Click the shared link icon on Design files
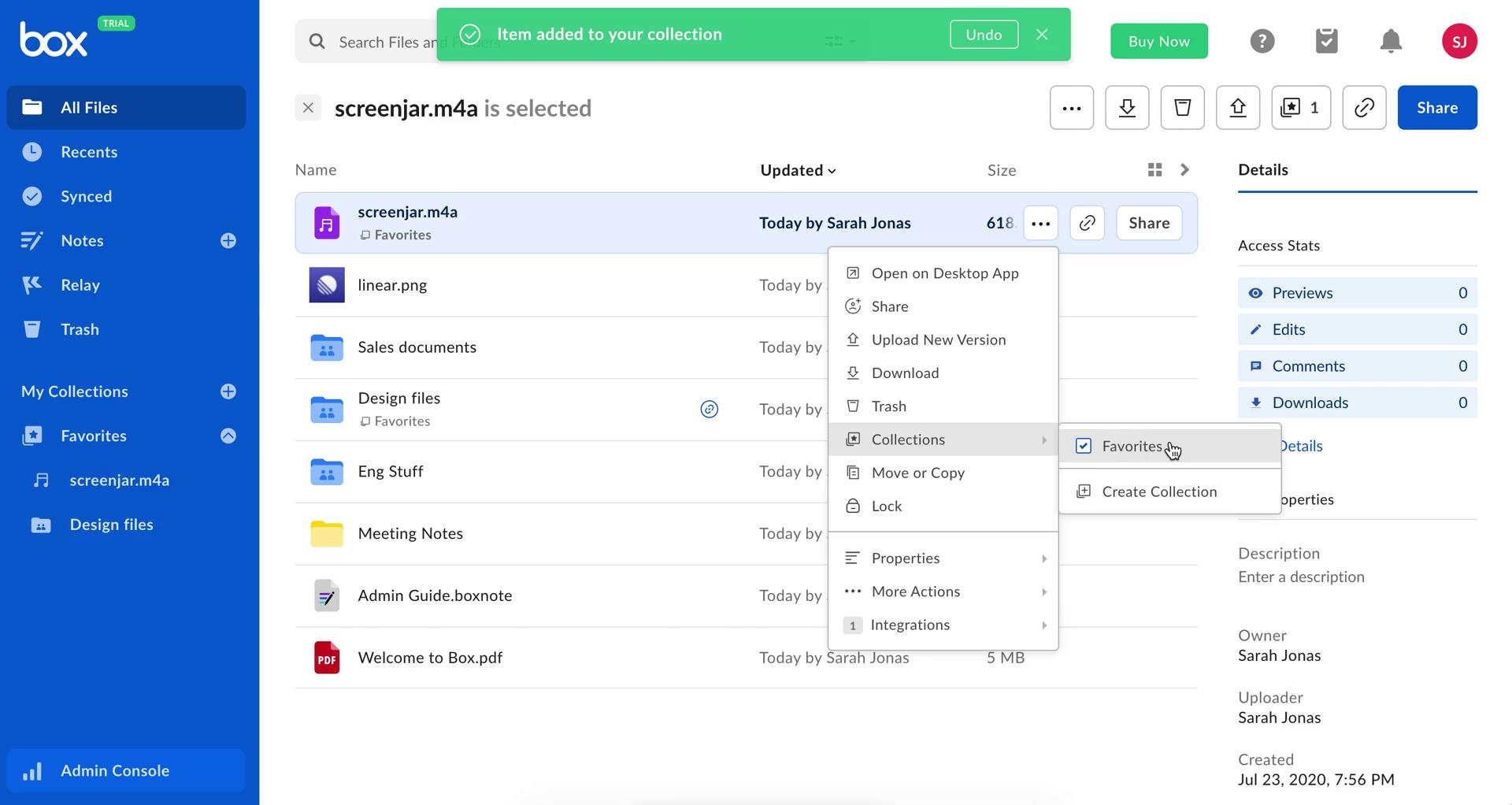Screen dimensions: 1512x805 [x=709, y=410]
